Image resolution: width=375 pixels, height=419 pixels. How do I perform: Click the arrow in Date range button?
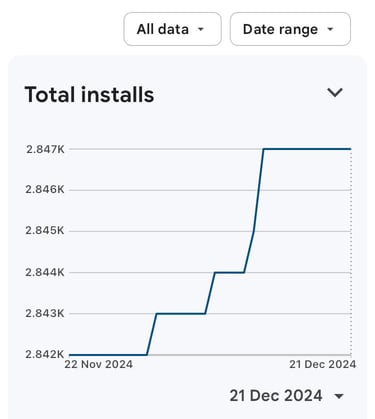tap(330, 29)
